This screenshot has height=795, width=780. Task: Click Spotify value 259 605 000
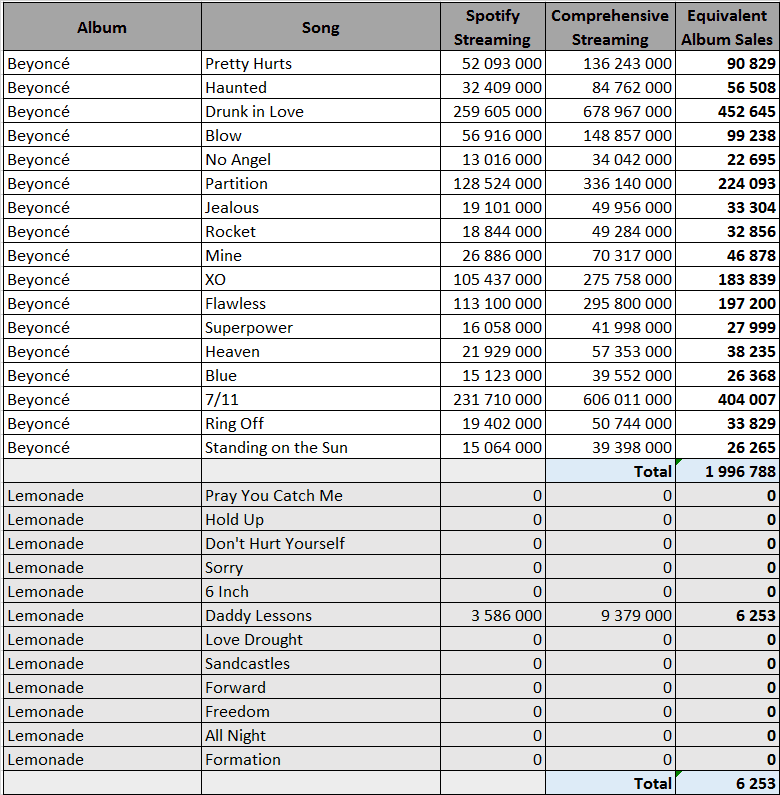493,111
